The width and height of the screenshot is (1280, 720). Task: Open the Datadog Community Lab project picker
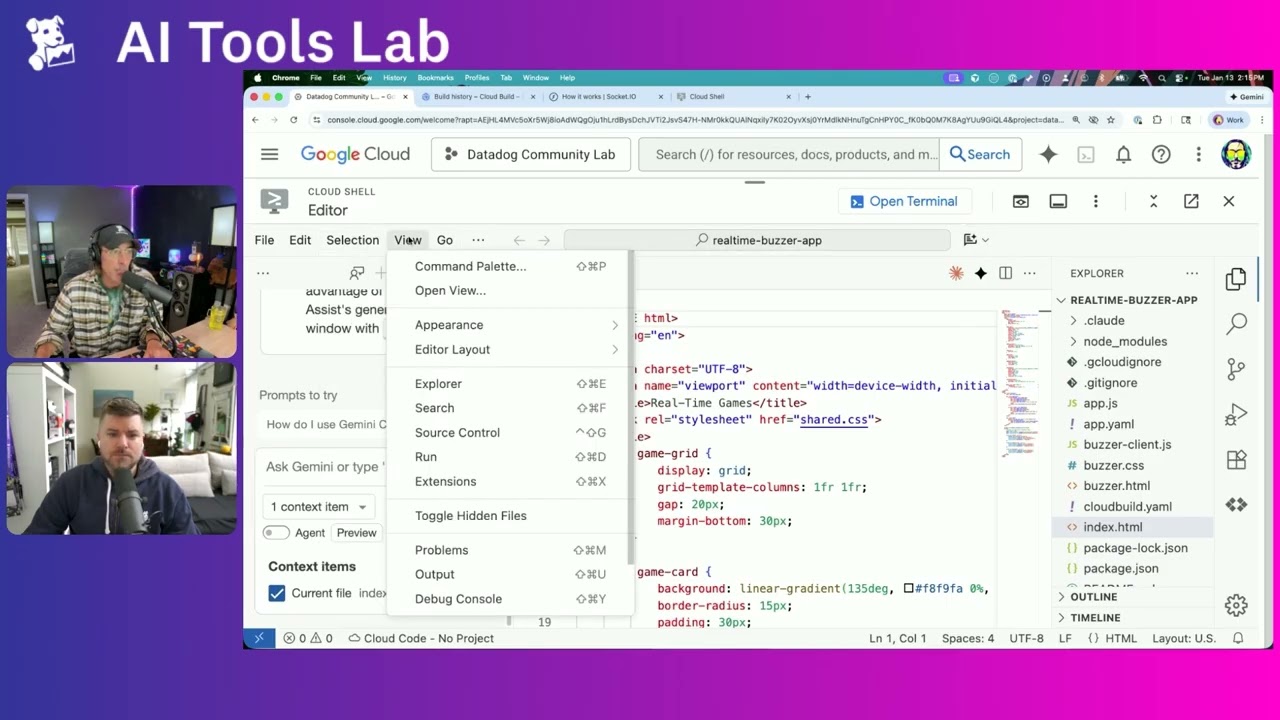point(530,154)
